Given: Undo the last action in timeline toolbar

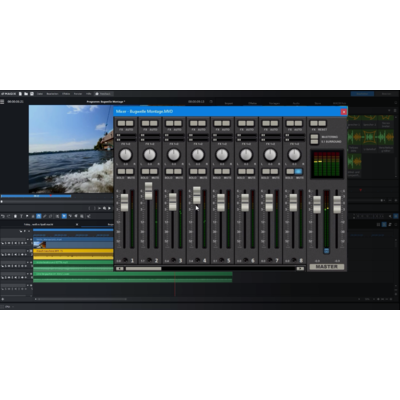Looking at the screenshot, I should tap(3, 216).
